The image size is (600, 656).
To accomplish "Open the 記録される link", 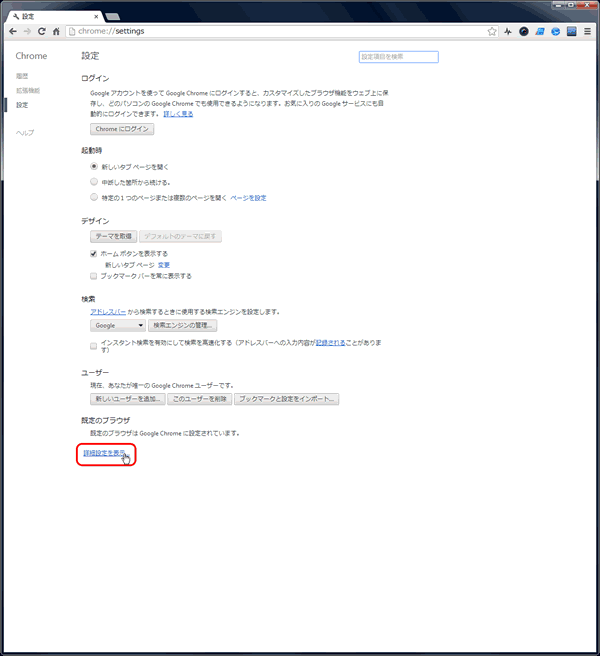I will tap(331, 343).
